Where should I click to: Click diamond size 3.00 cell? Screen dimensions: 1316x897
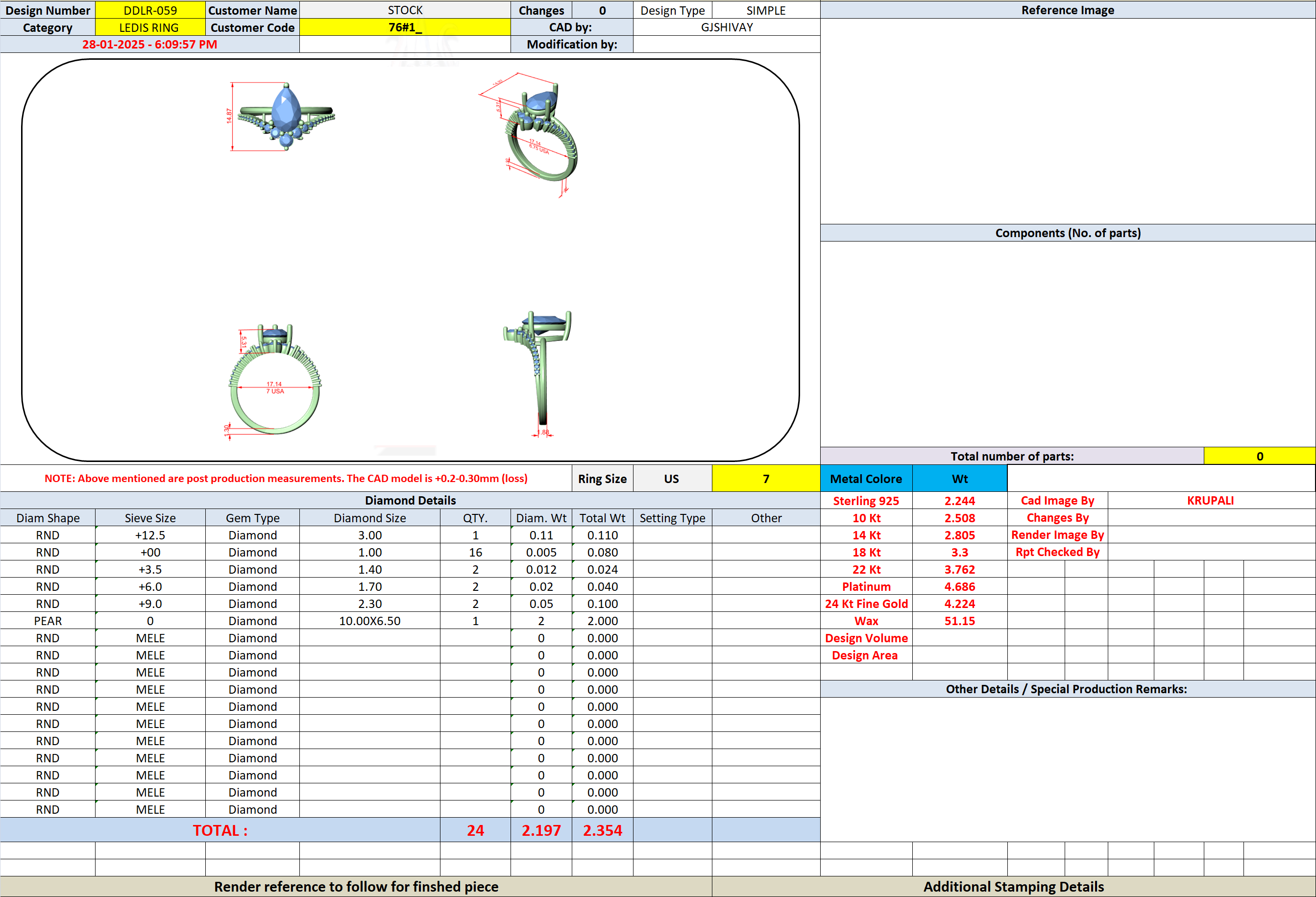[x=370, y=536]
